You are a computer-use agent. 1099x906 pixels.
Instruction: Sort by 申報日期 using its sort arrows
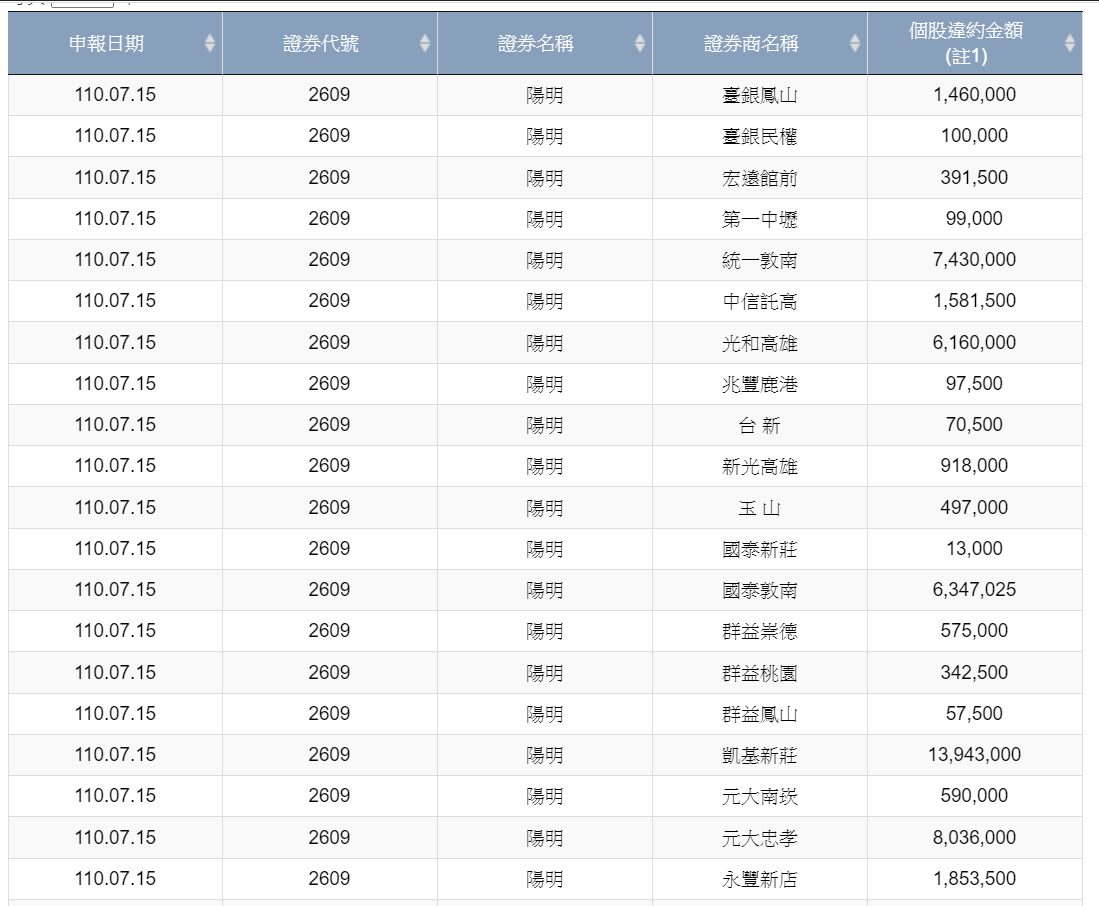point(210,43)
